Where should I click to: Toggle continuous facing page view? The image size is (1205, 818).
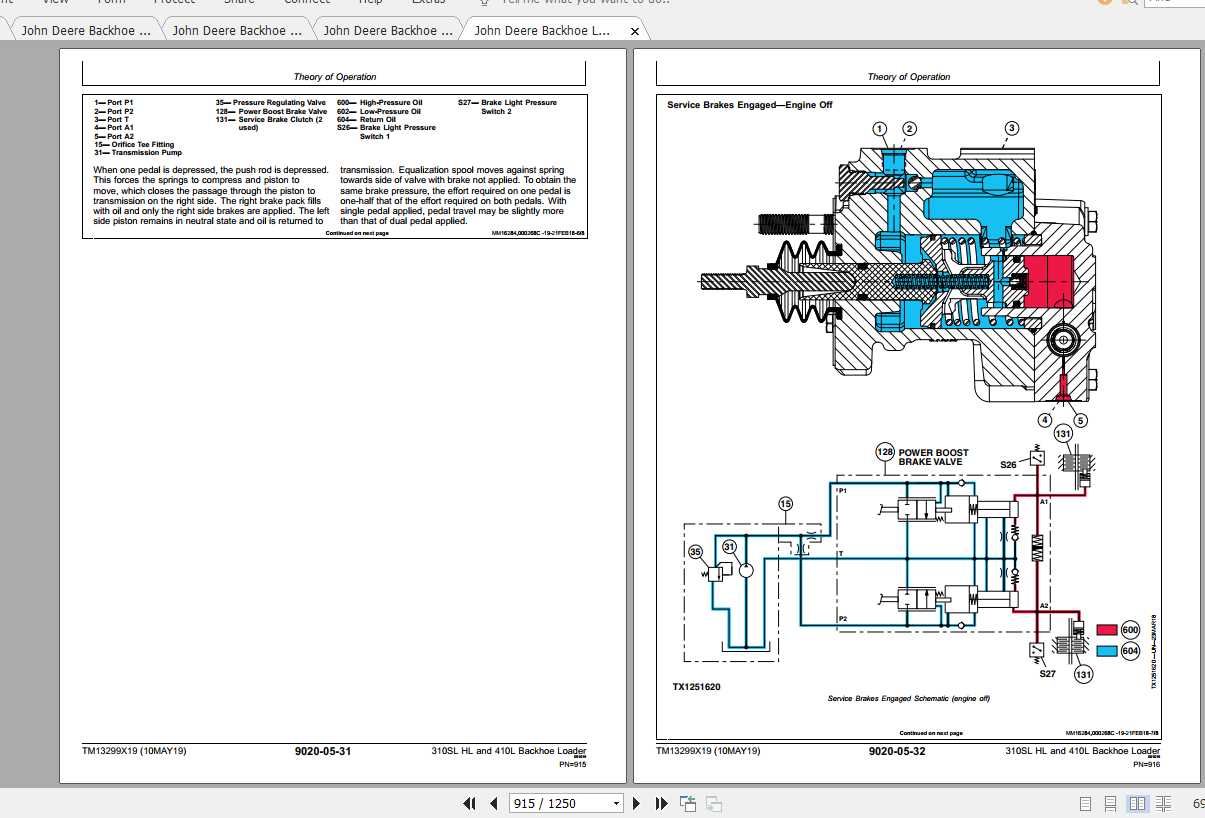pos(1163,803)
